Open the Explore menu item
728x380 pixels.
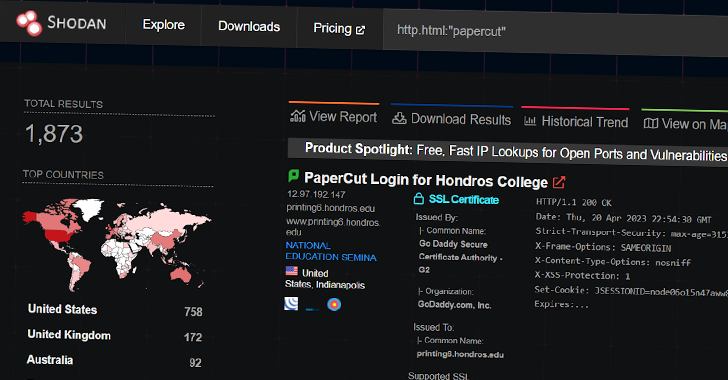pos(163,25)
